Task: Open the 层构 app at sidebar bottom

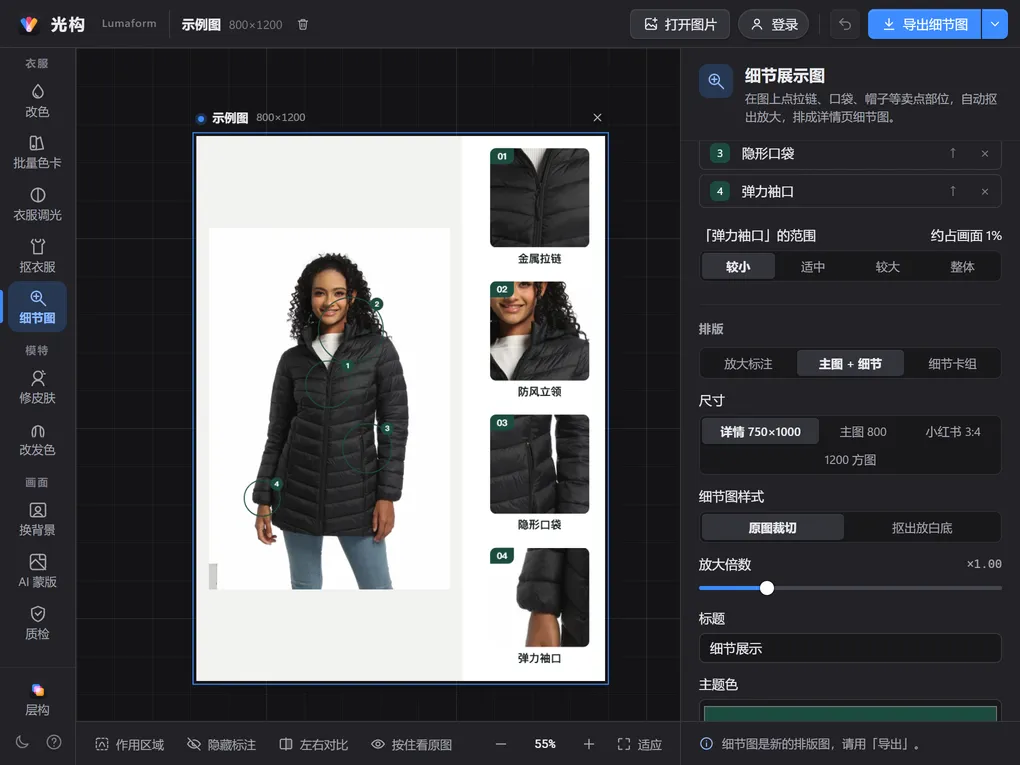Action: pos(37,699)
